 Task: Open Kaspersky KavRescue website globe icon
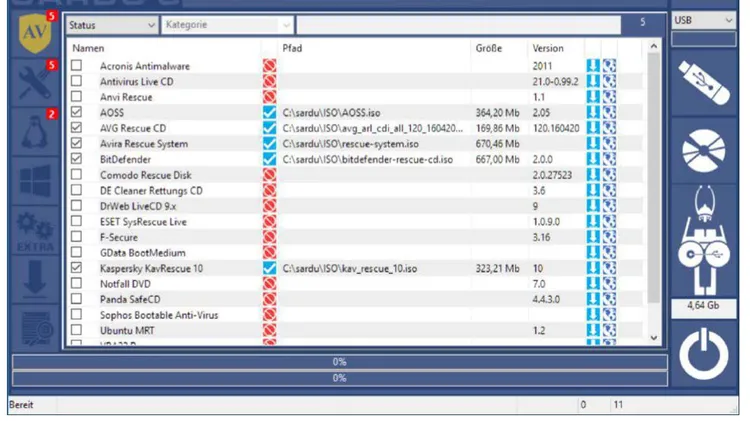pyautogui.click(x=609, y=268)
